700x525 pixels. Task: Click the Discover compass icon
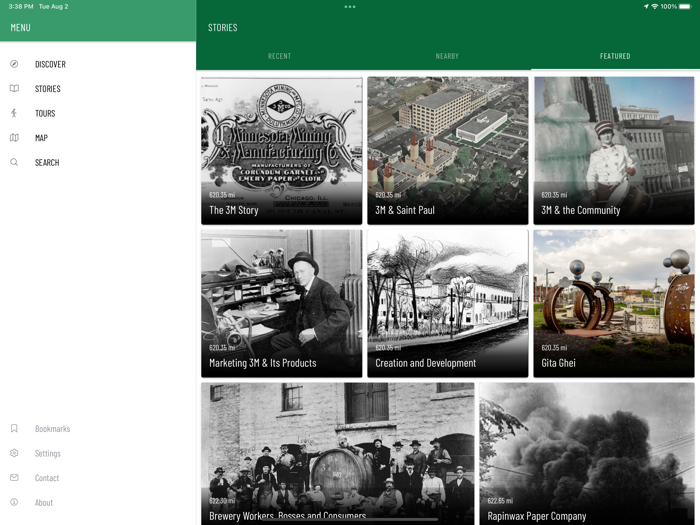click(14, 64)
